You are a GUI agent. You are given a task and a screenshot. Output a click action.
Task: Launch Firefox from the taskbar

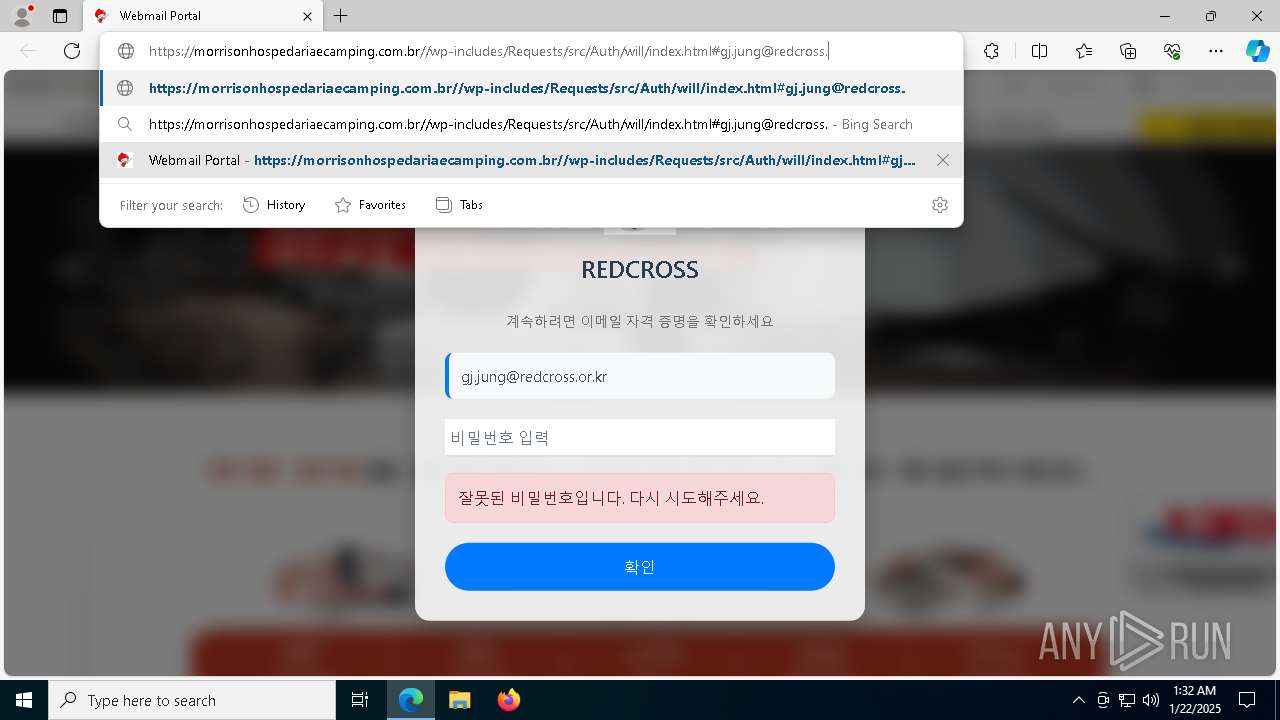(x=508, y=700)
